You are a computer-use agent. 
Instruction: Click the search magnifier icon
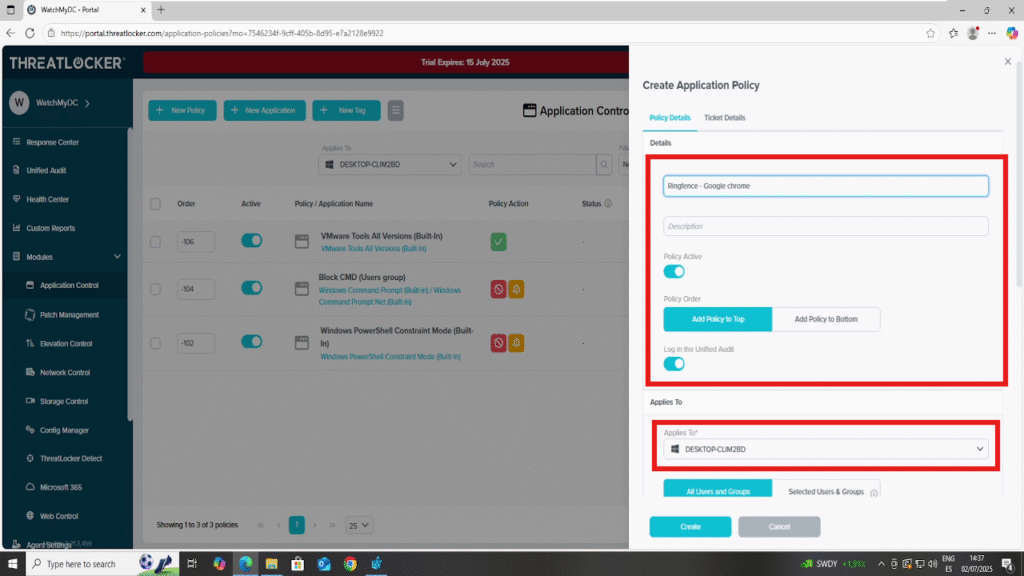(604, 165)
